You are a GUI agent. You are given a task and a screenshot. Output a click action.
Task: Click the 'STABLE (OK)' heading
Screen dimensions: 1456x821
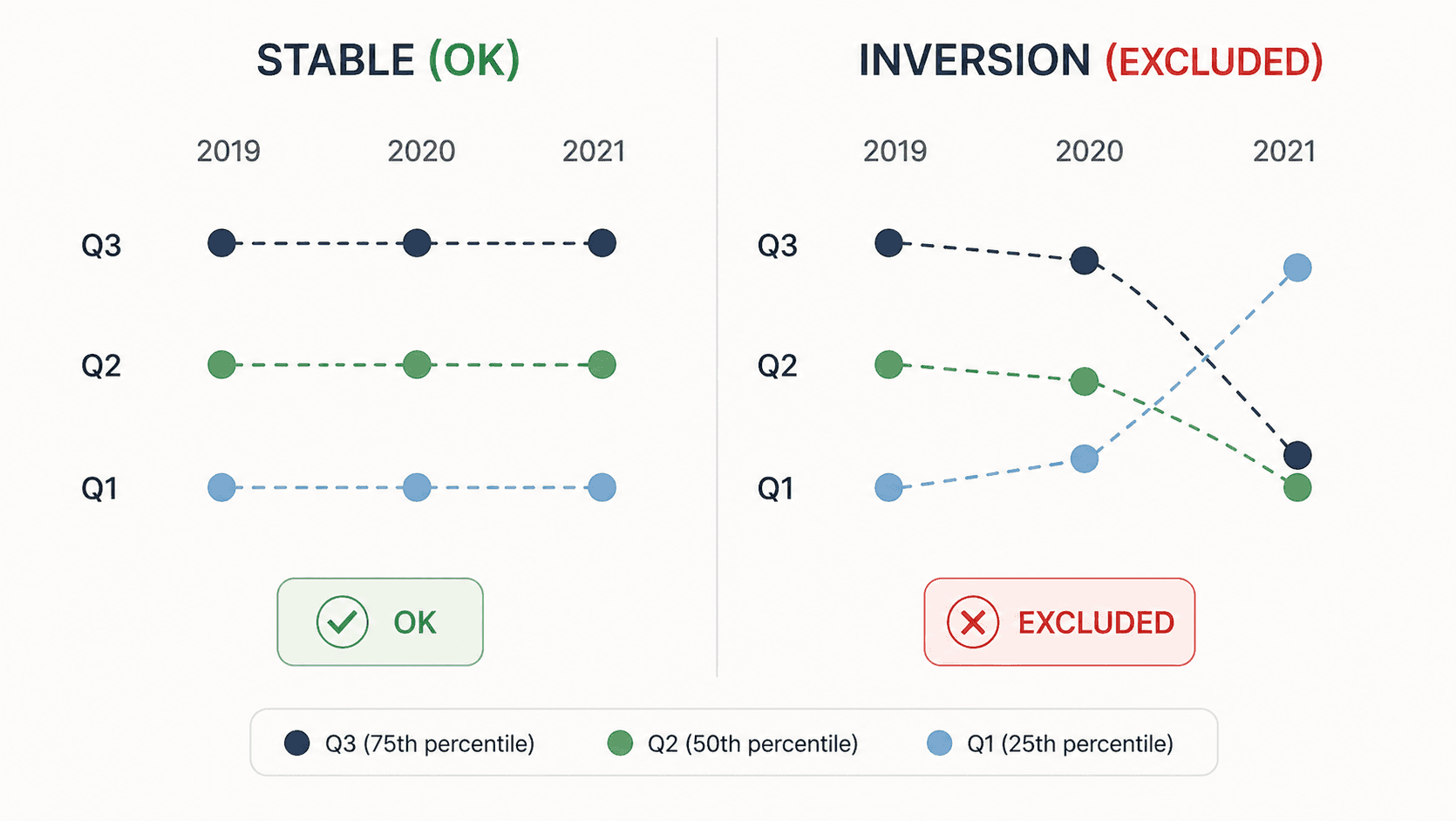(x=387, y=61)
